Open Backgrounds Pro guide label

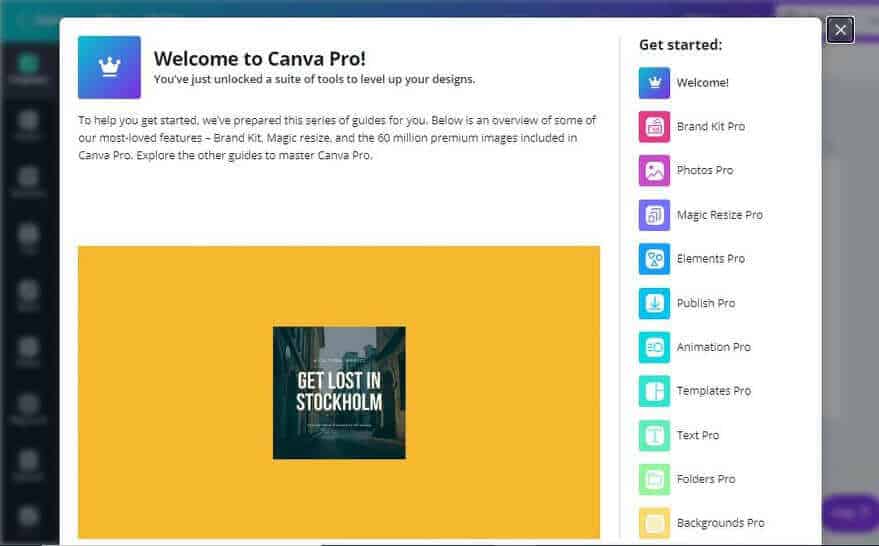(720, 523)
